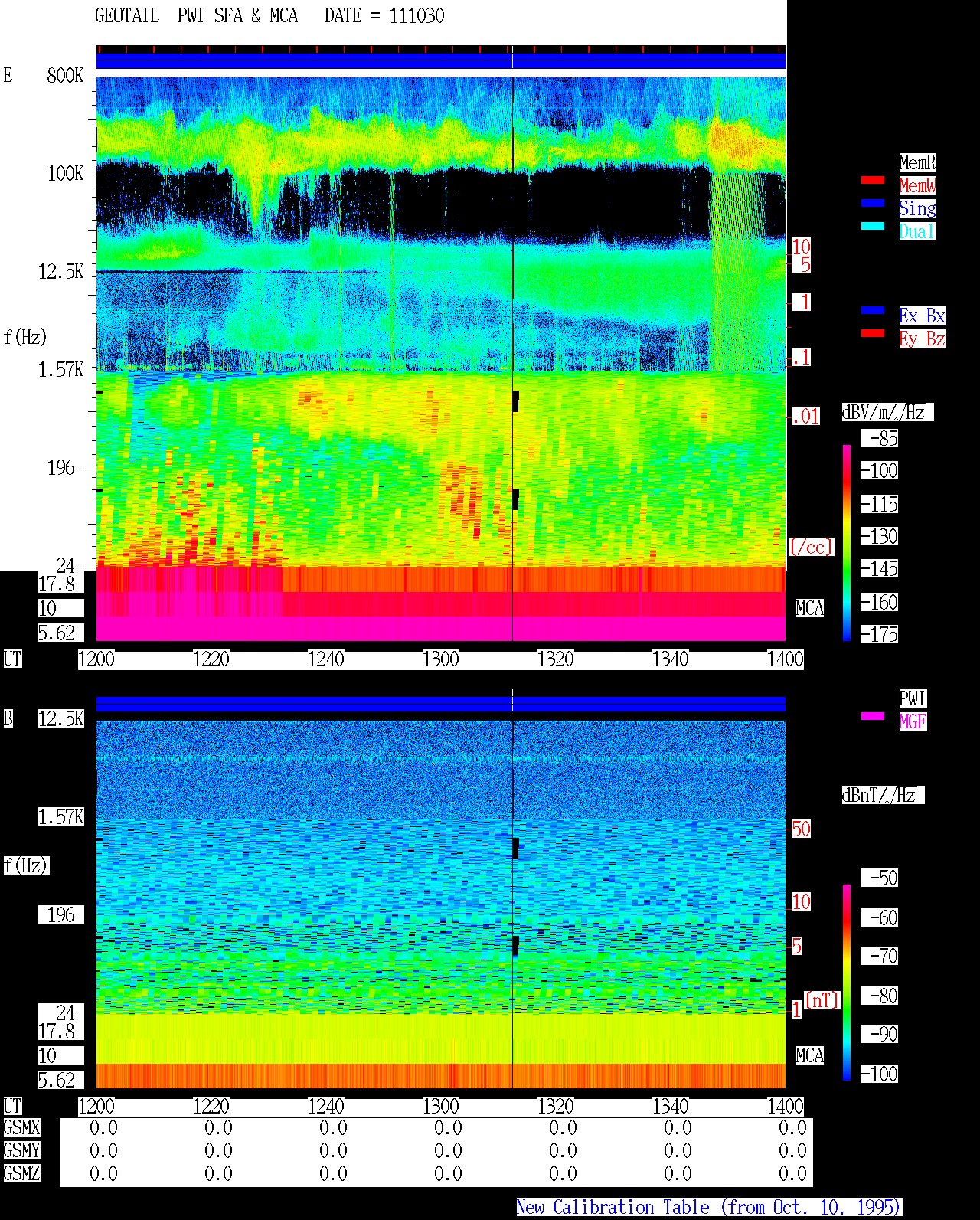980x1220 pixels.
Task: Click the blue Sing legend swatch
Action: pos(873,203)
